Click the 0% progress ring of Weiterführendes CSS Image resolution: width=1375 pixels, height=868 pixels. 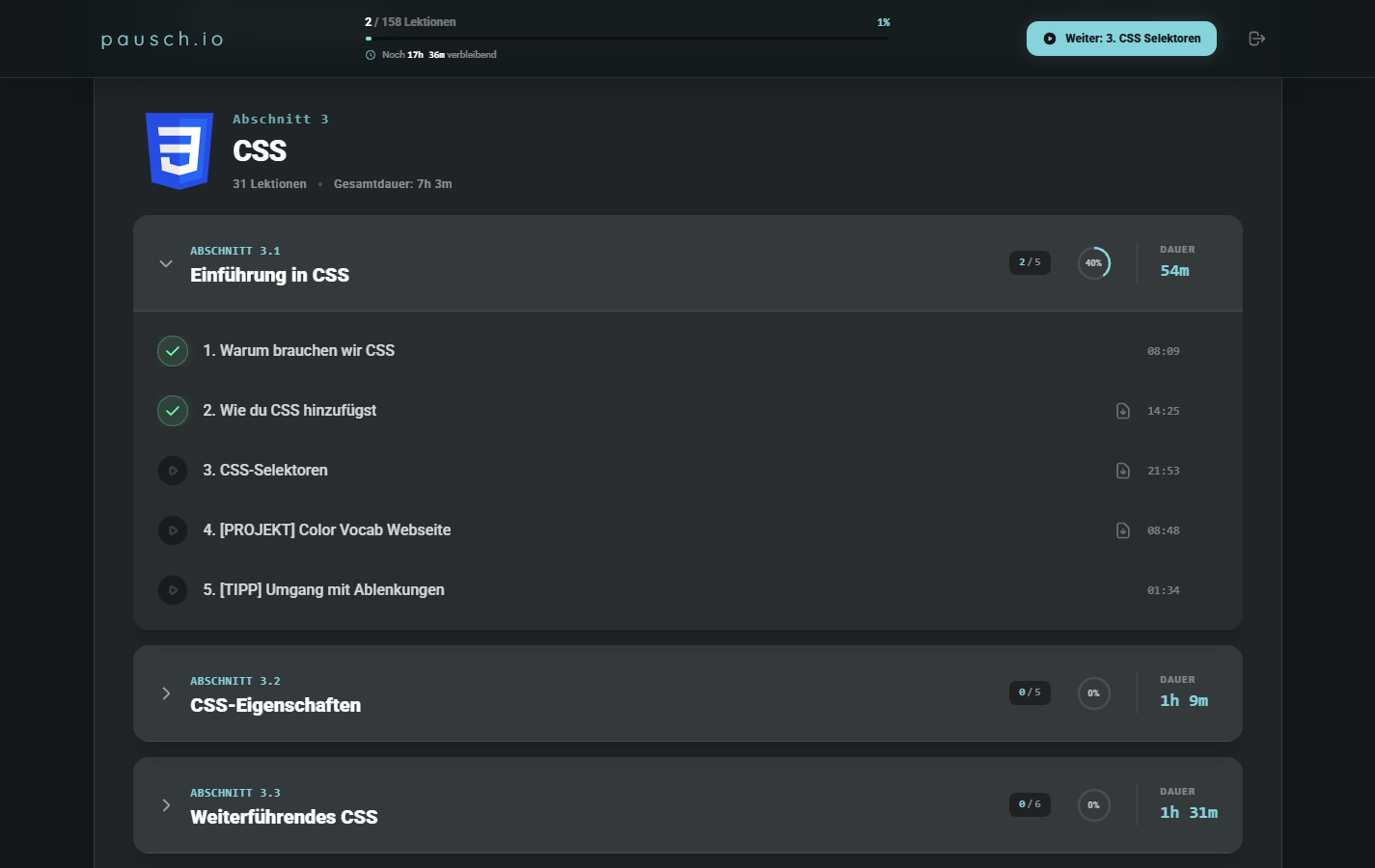1094,805
